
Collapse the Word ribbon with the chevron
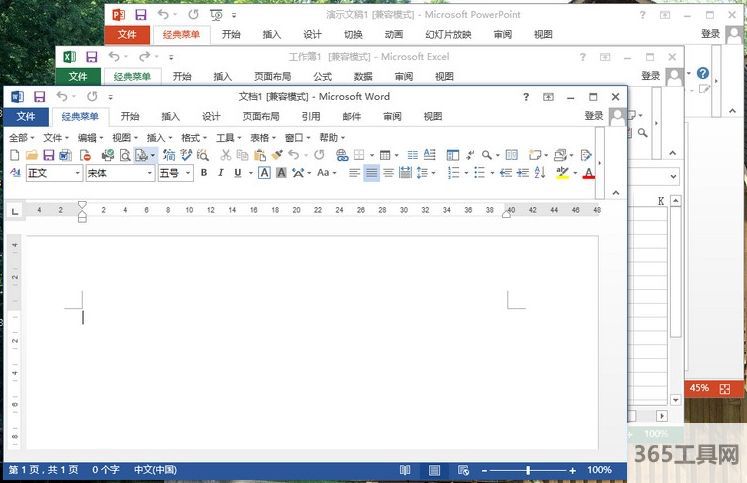click(x=616, y=193)
